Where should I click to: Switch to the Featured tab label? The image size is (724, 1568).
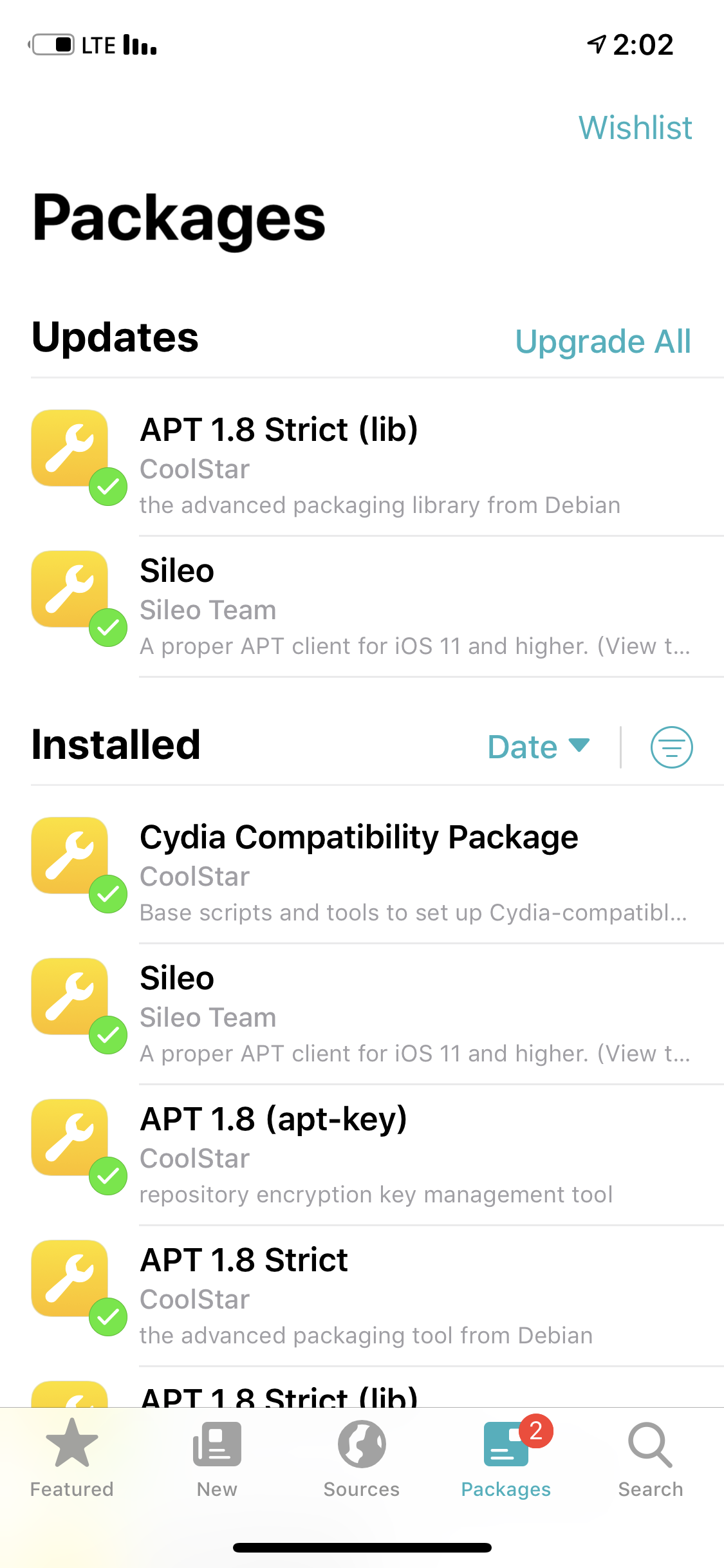[71, 1489]
